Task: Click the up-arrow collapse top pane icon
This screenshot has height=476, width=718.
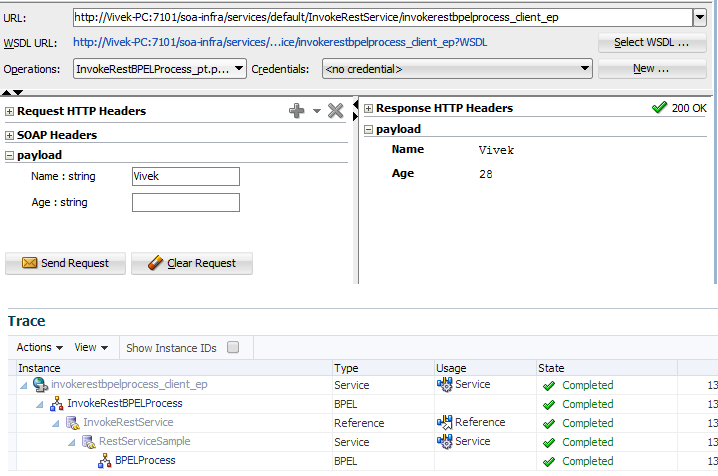Action: point(6,92)
